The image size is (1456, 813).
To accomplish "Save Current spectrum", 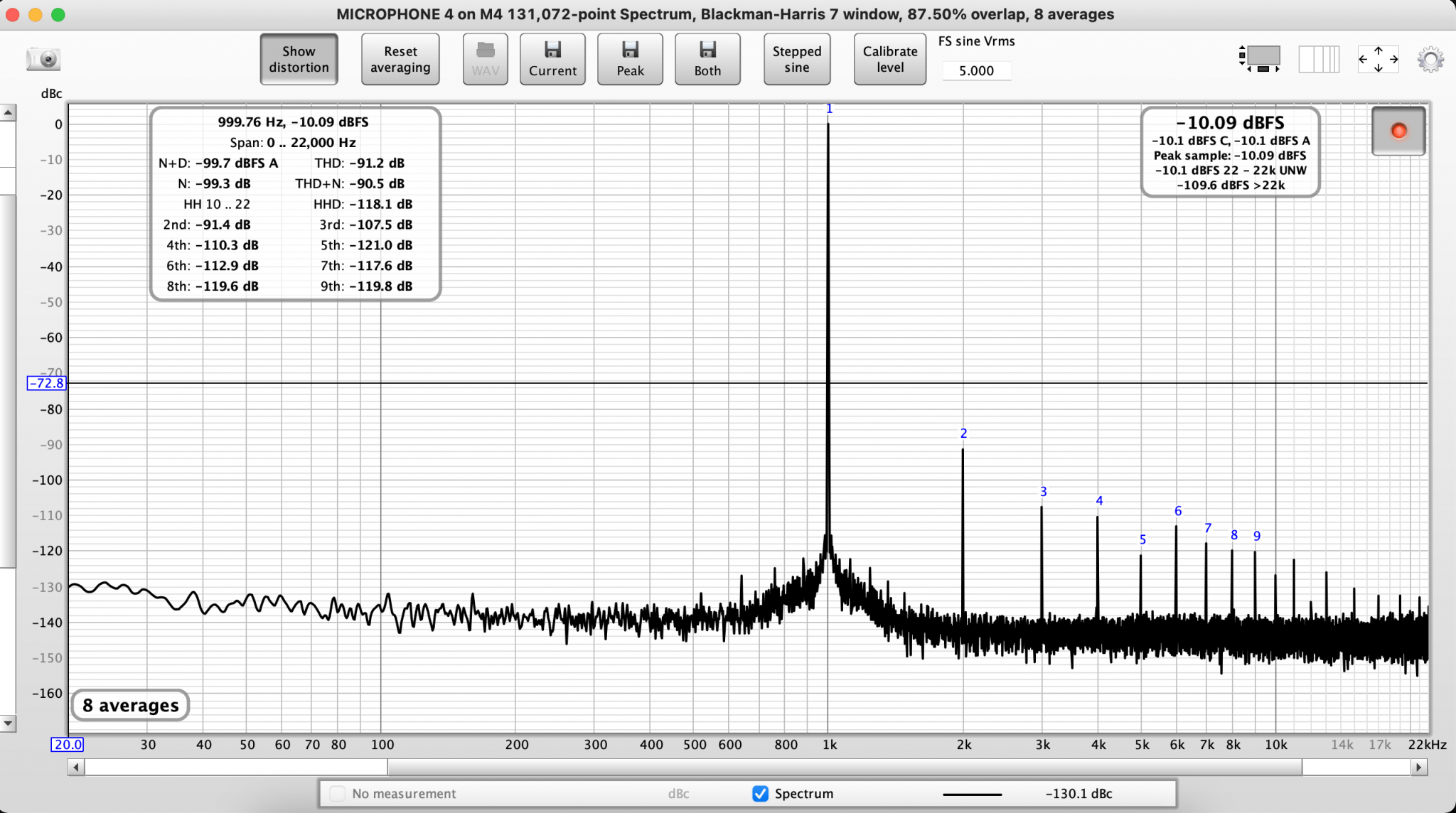I will [552, 59].
